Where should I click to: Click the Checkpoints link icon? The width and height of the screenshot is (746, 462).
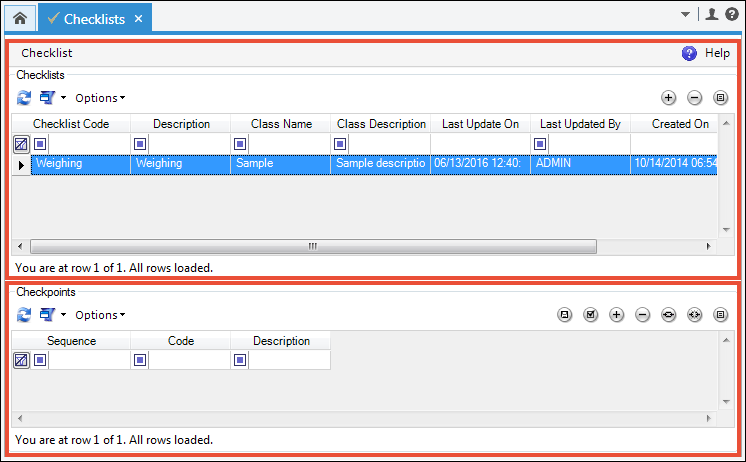tap(668, 315)
